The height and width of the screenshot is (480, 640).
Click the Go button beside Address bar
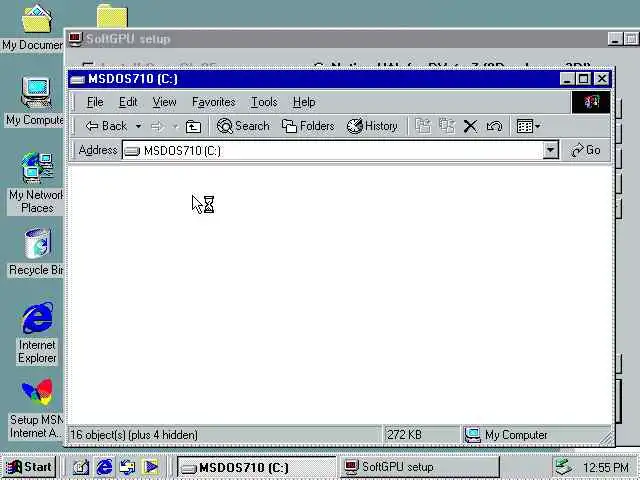pos(586,150)
